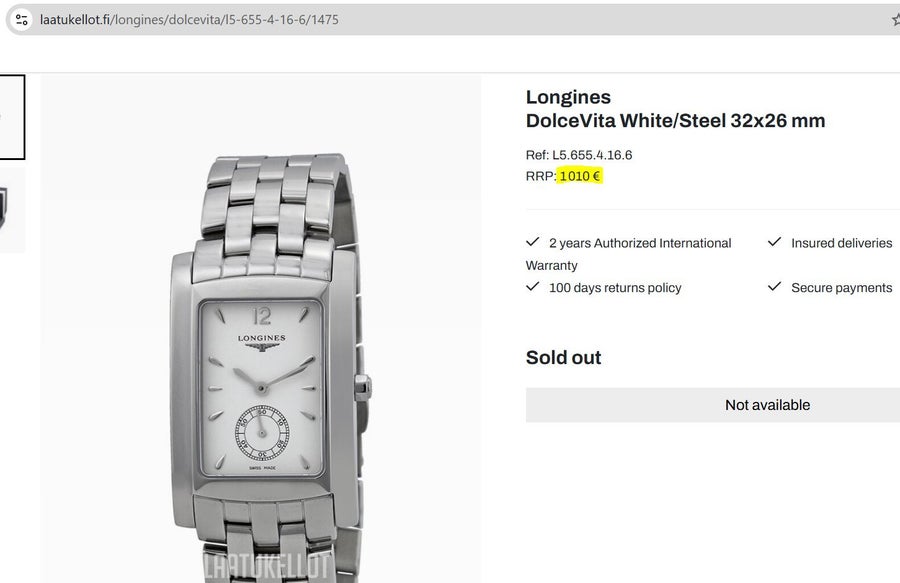Click the Sold out label
The image size is (900, 583).
[563, 357]
